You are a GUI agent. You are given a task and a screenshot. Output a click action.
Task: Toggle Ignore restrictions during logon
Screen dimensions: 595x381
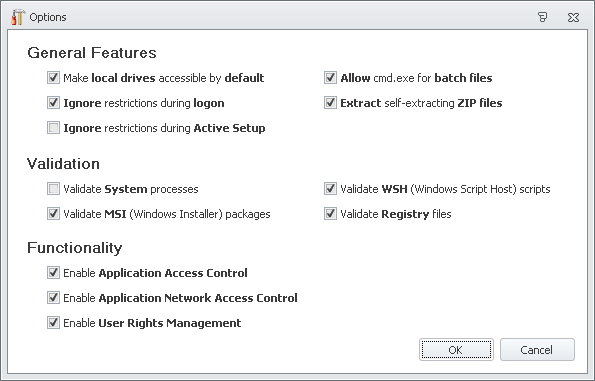coord(54,102)
